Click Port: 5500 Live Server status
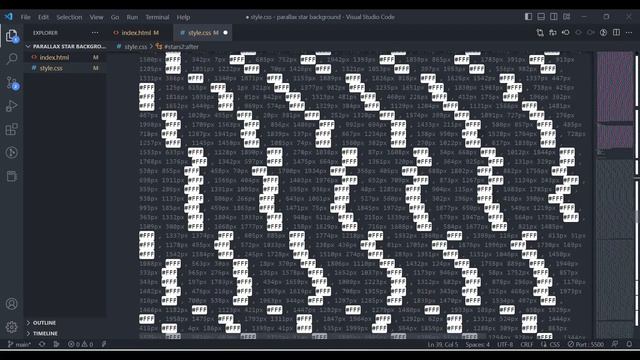The image size is (640, 360). 586,344
